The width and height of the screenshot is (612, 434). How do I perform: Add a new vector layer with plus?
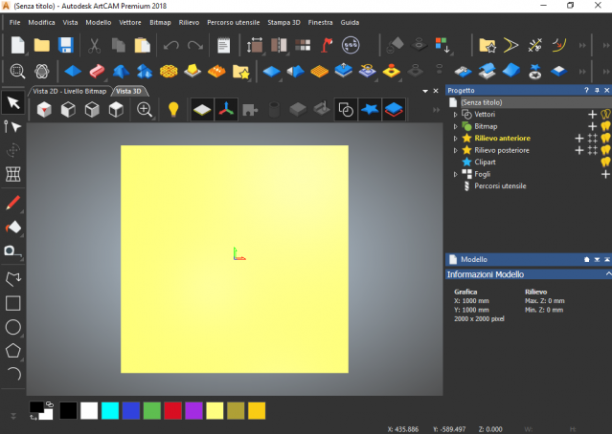[x=592, y=114]
